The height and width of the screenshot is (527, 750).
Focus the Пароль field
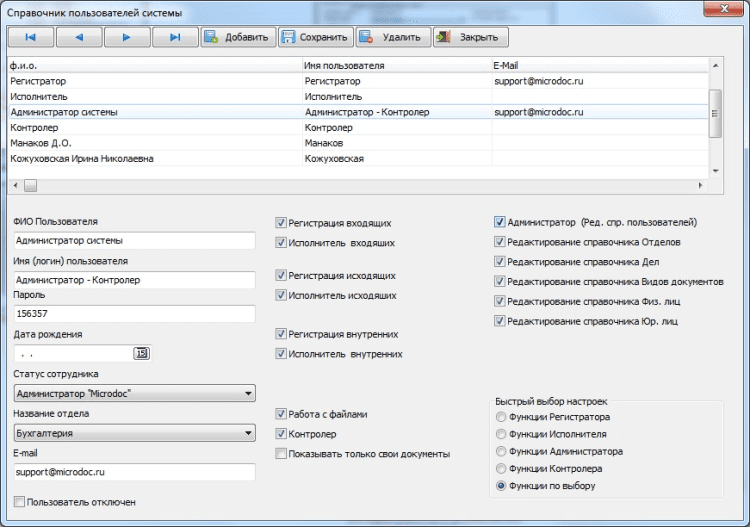pos(134,314)
